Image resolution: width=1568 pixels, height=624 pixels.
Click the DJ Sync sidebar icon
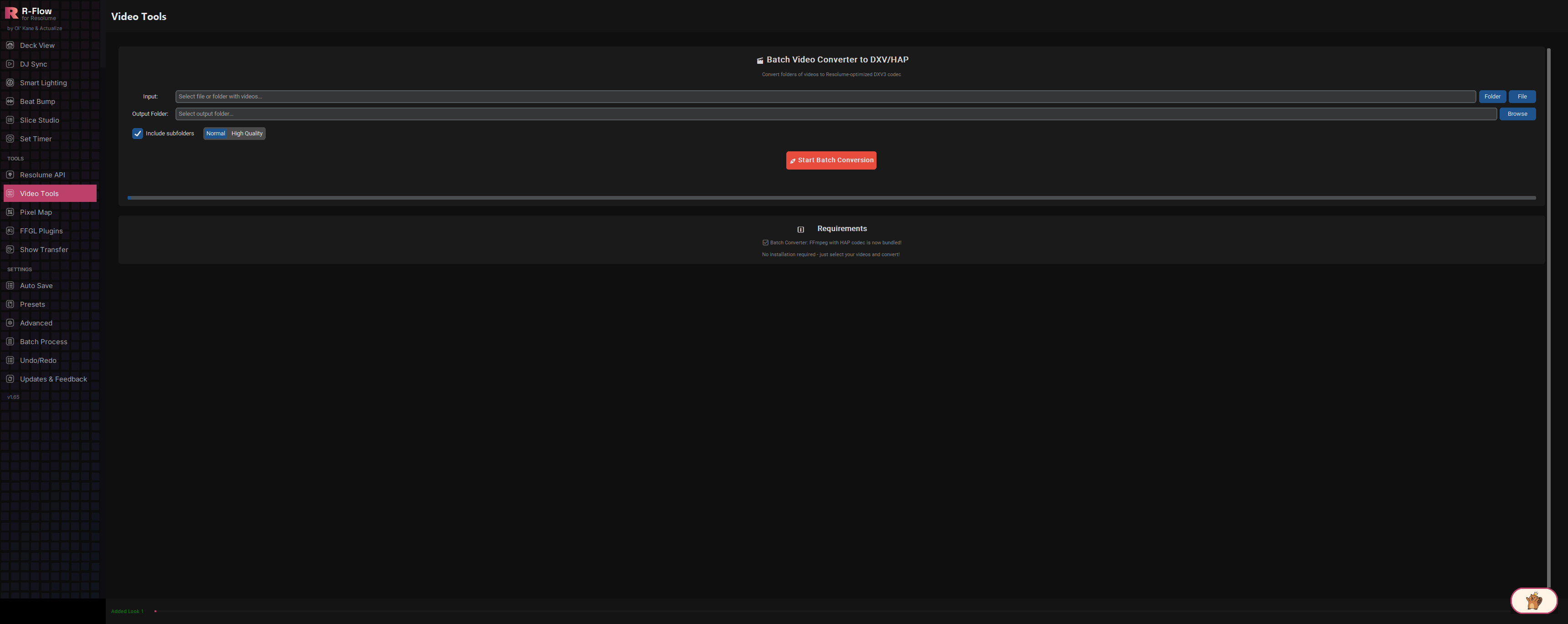coord(10,64)
